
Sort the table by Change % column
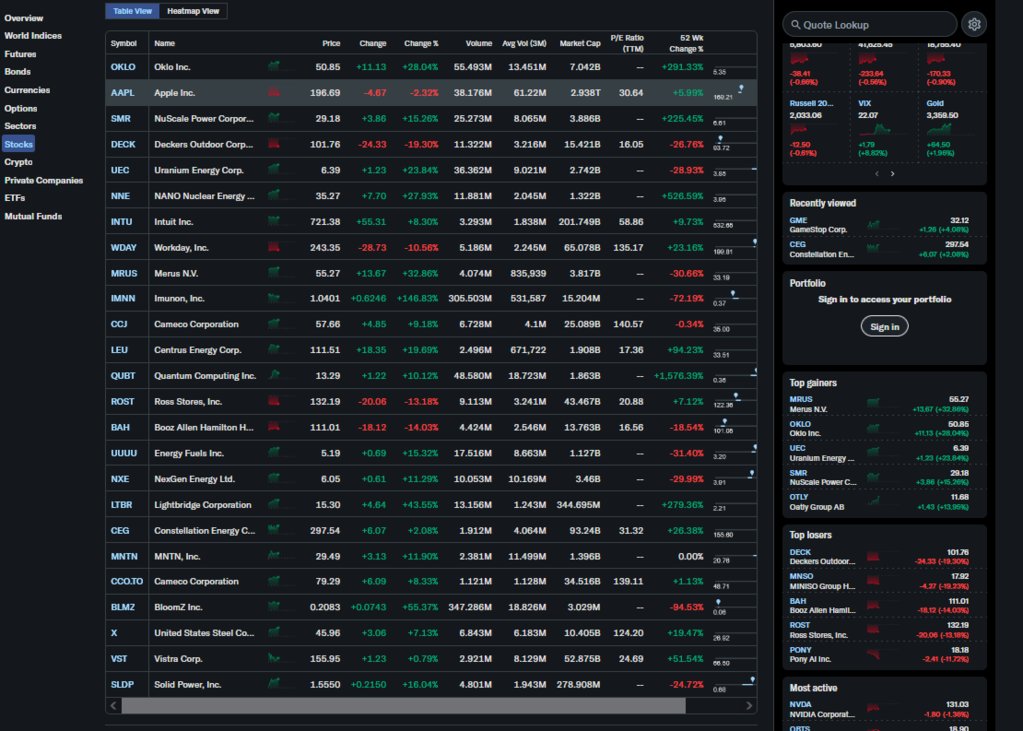click(x=421, y=43)
